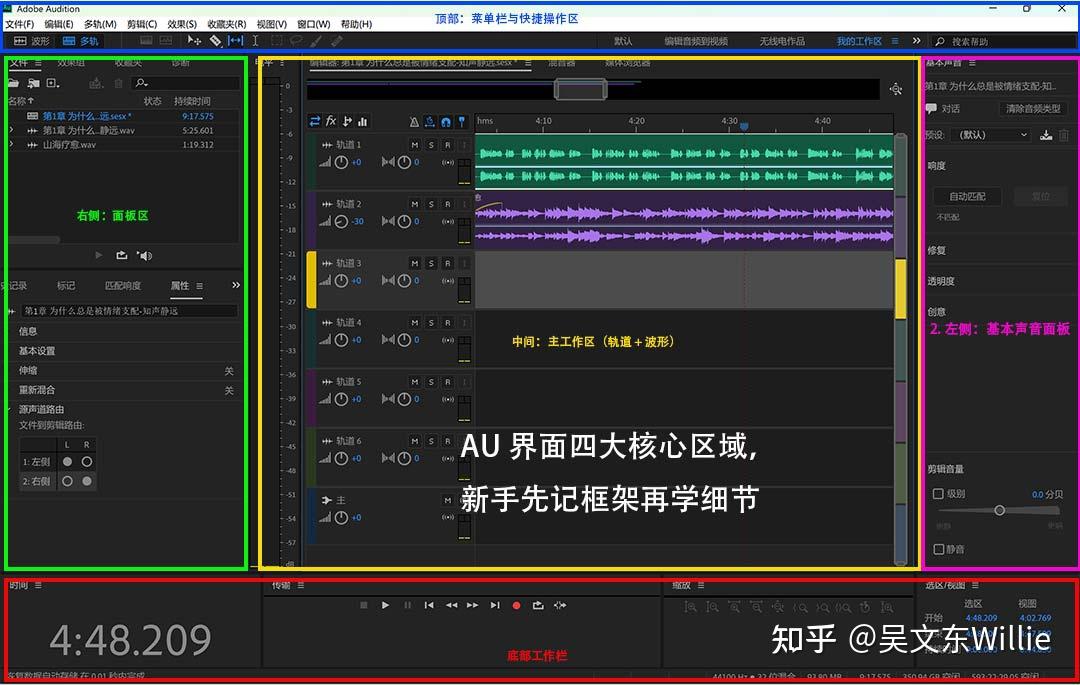Mute Track 5 (轨道 5)

(415, 382)
